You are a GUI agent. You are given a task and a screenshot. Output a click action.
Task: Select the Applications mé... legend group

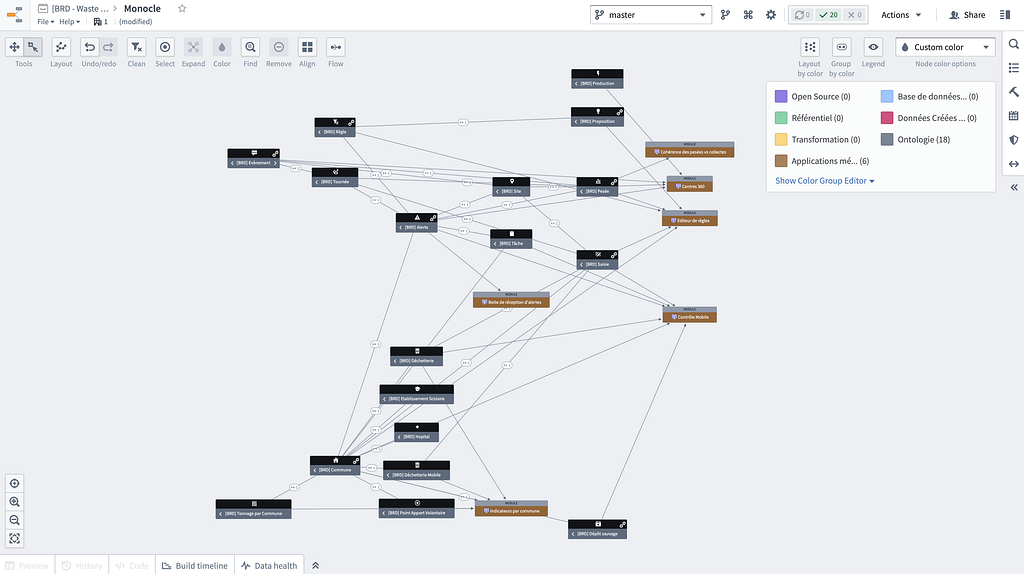click(822, 161)
